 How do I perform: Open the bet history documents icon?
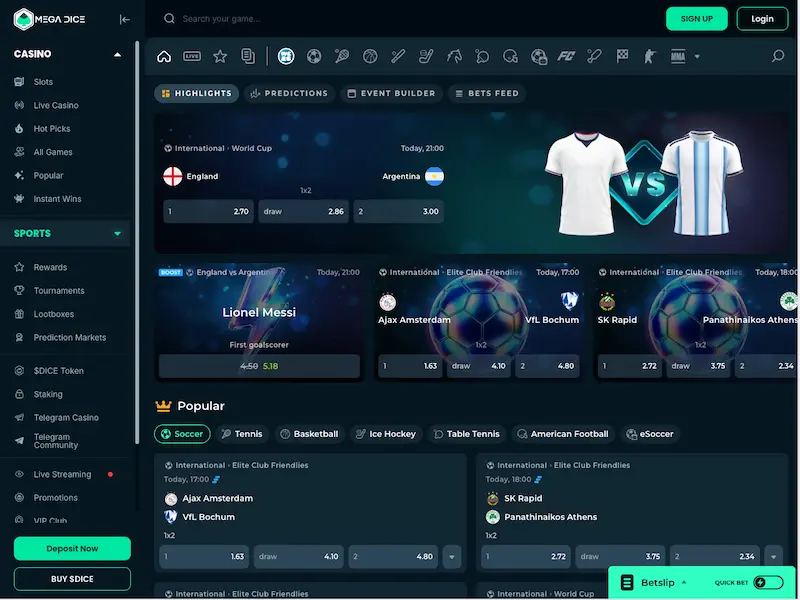(x=248, y=56)
